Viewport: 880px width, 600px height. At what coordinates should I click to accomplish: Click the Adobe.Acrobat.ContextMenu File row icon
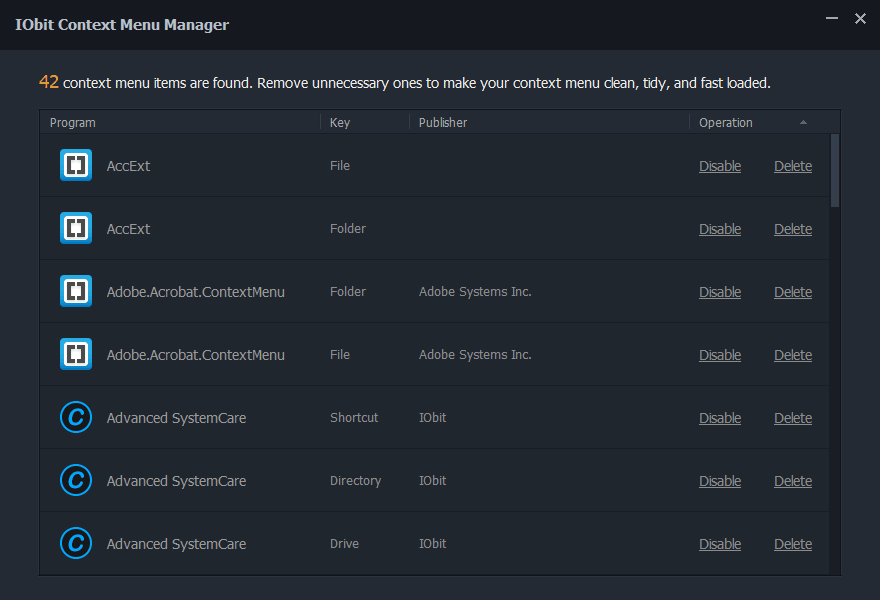point(75,354)
